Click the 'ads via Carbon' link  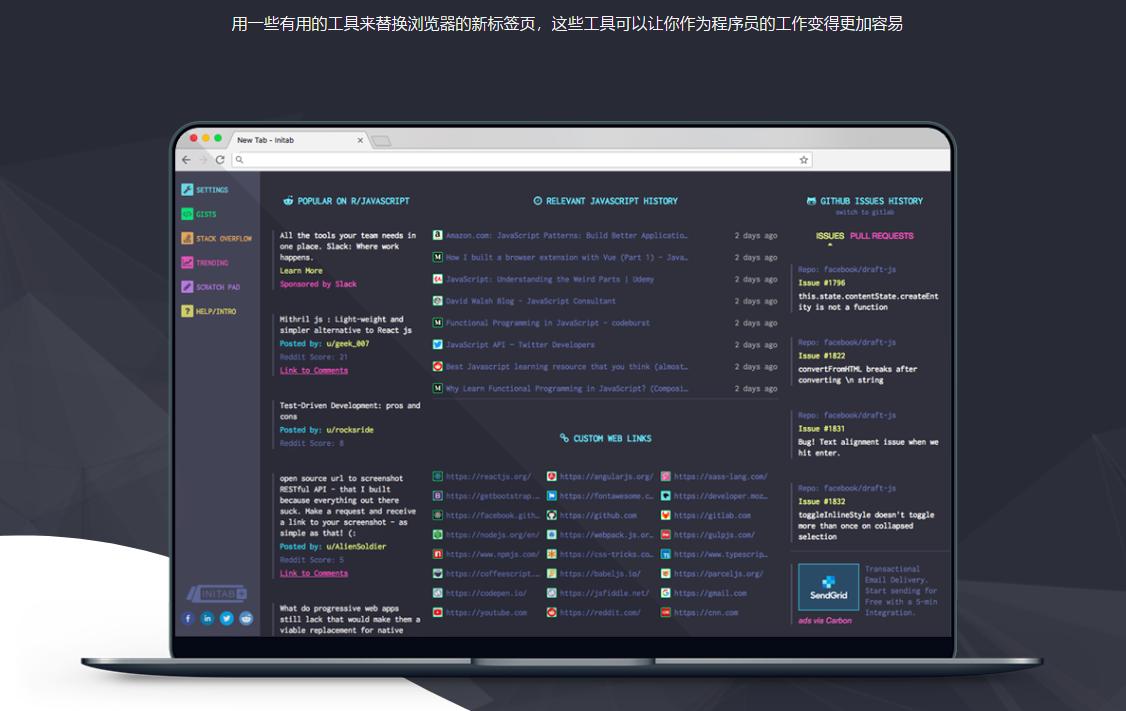pyautogui.click(x=825, y=621)
